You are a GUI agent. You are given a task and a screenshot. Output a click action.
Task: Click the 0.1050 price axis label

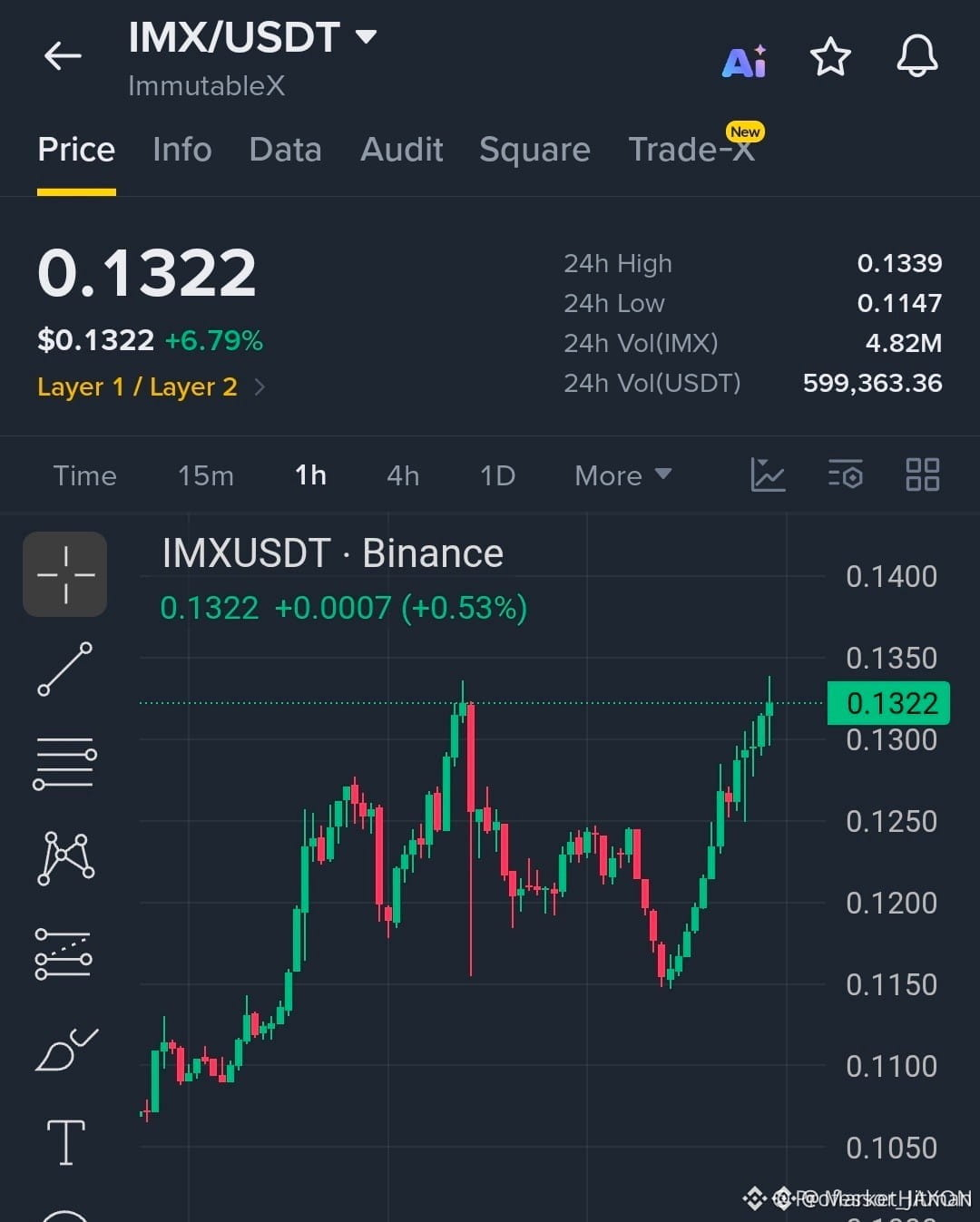tap(891, 1148)
